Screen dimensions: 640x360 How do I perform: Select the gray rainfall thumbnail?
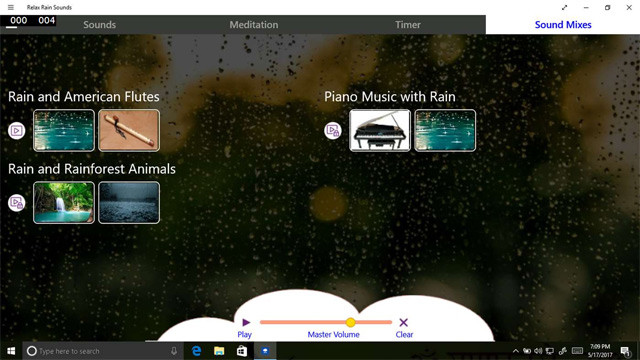coord(129,202)
